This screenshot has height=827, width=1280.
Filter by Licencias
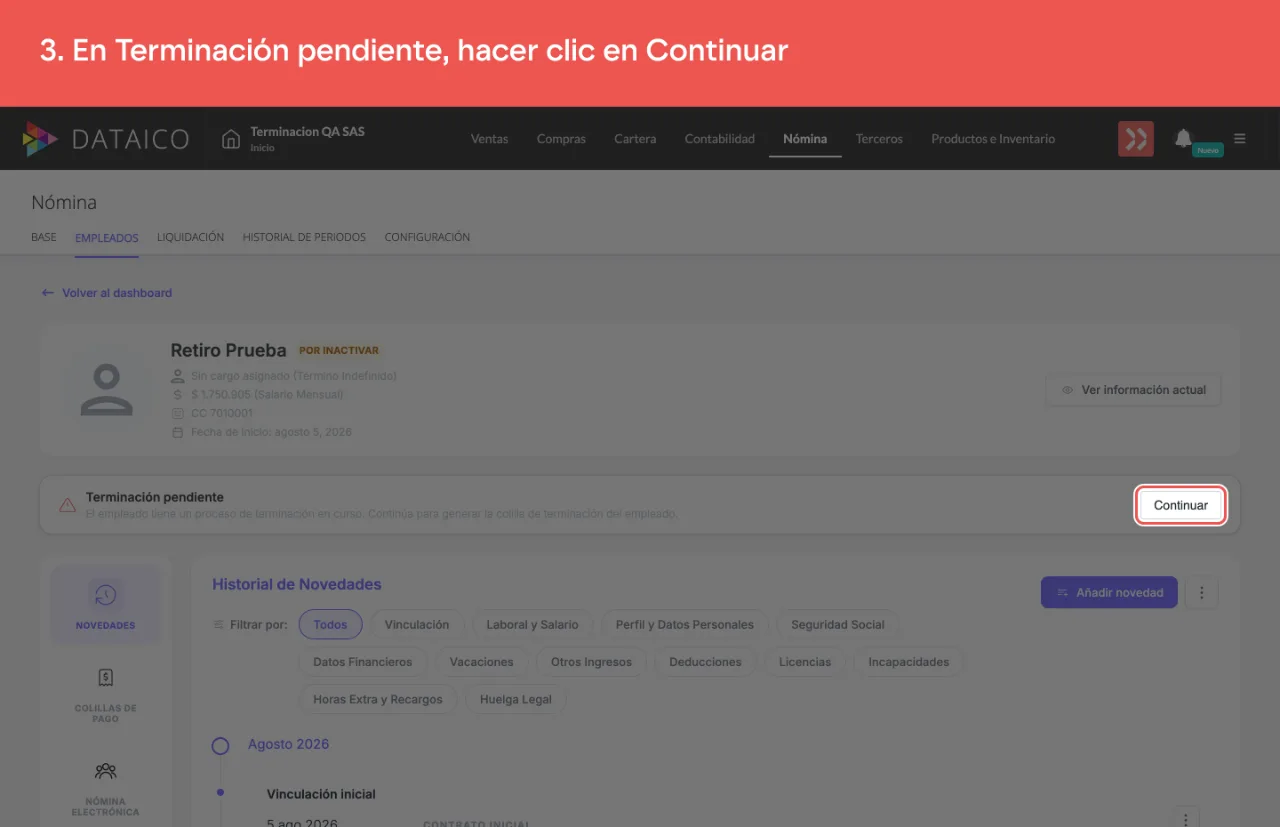coord(805,661)
